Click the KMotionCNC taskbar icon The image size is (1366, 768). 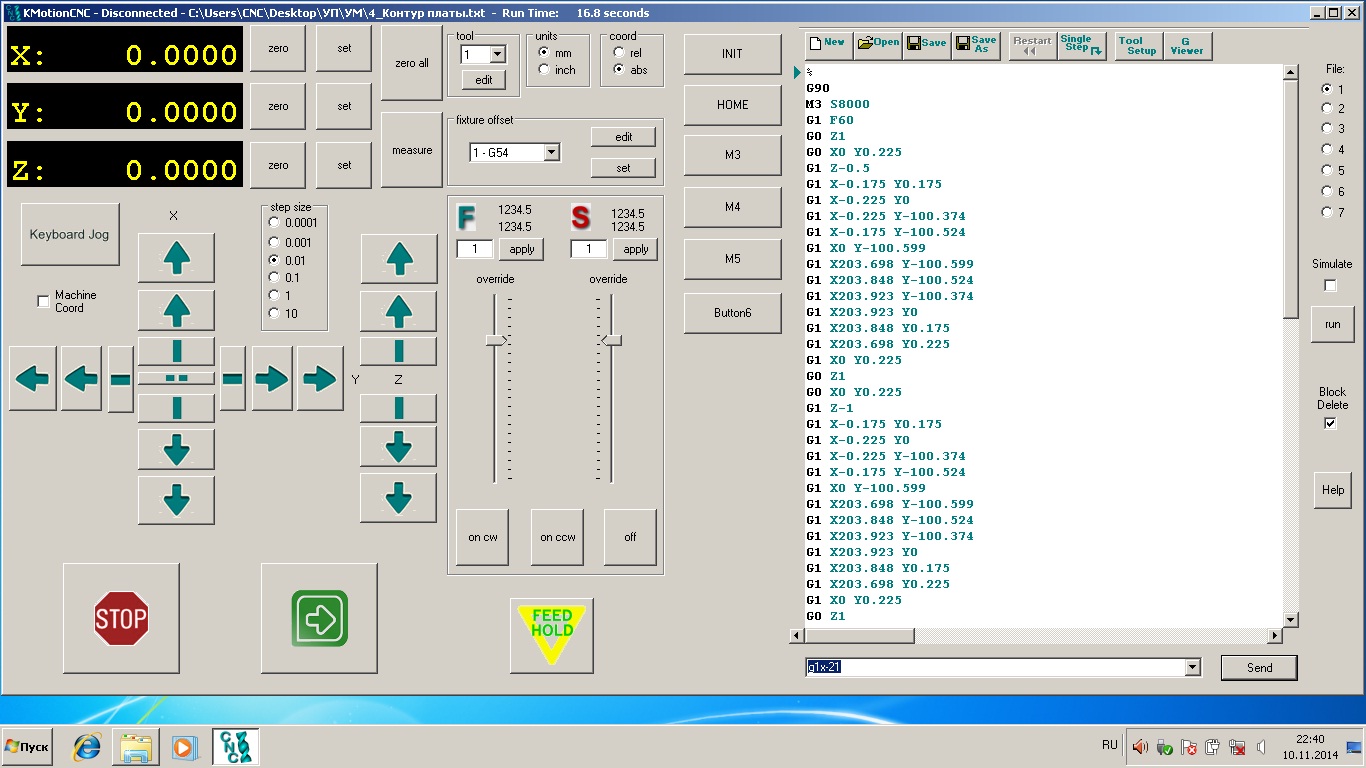[236, 747]
